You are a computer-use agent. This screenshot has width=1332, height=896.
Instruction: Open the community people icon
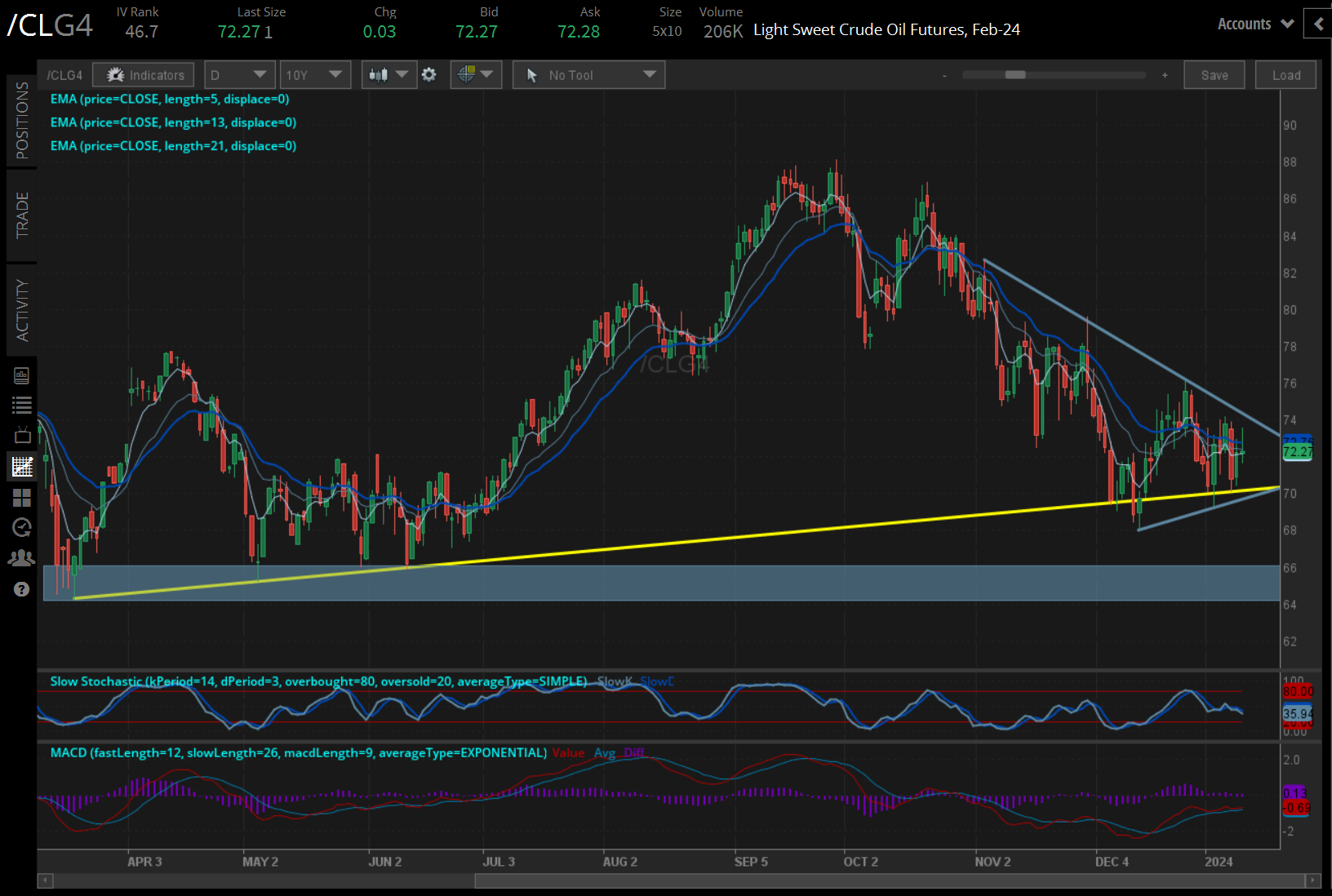(x=21, y=558)
